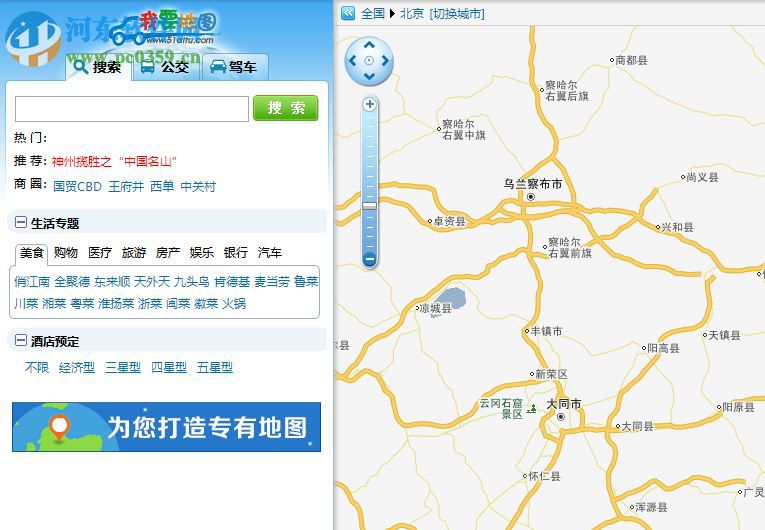Click the 湘菜 cuisine link
Screen dimensions: 765x530
[x=54, y=304]
